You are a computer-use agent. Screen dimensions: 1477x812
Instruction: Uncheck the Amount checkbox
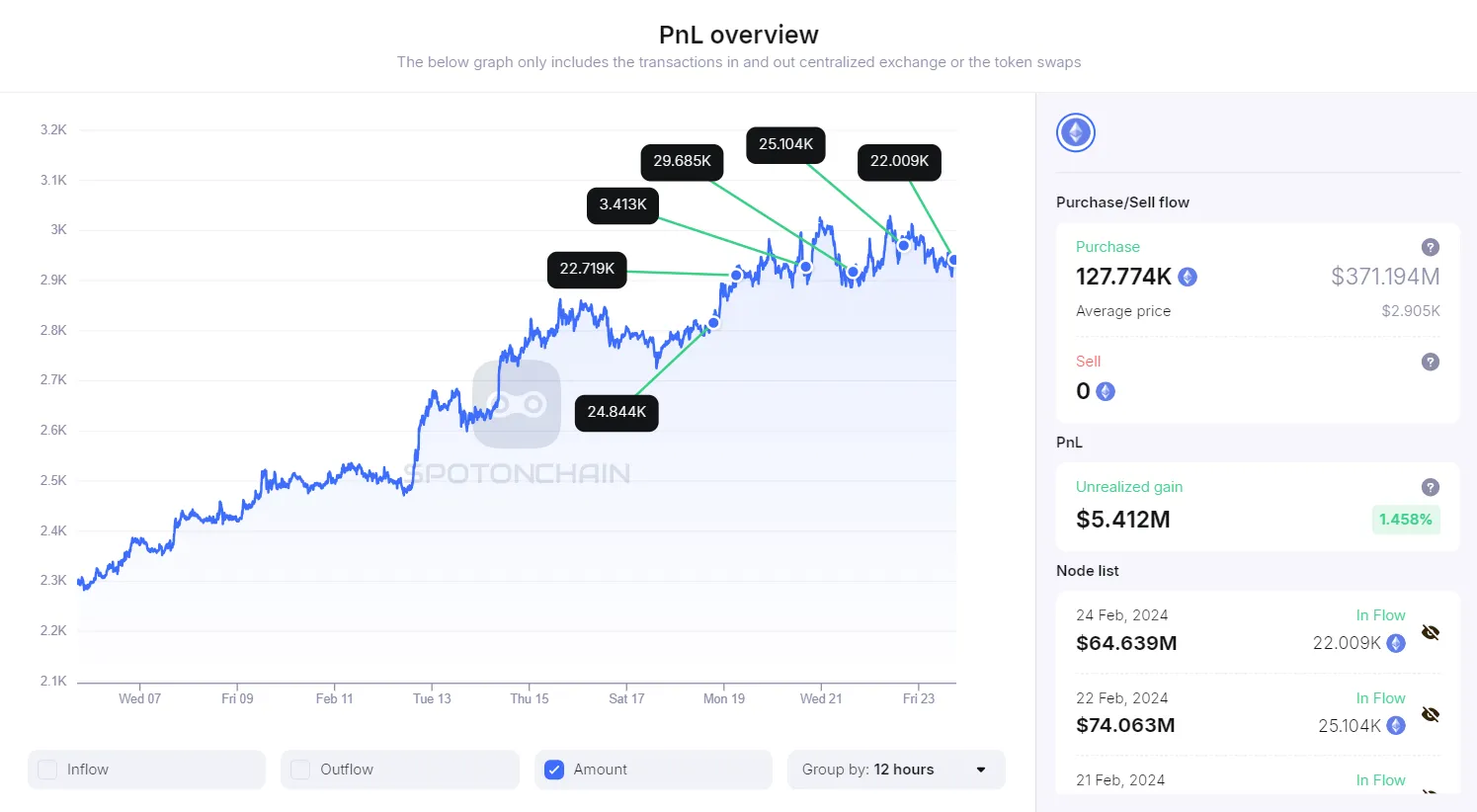click(554, 770)
